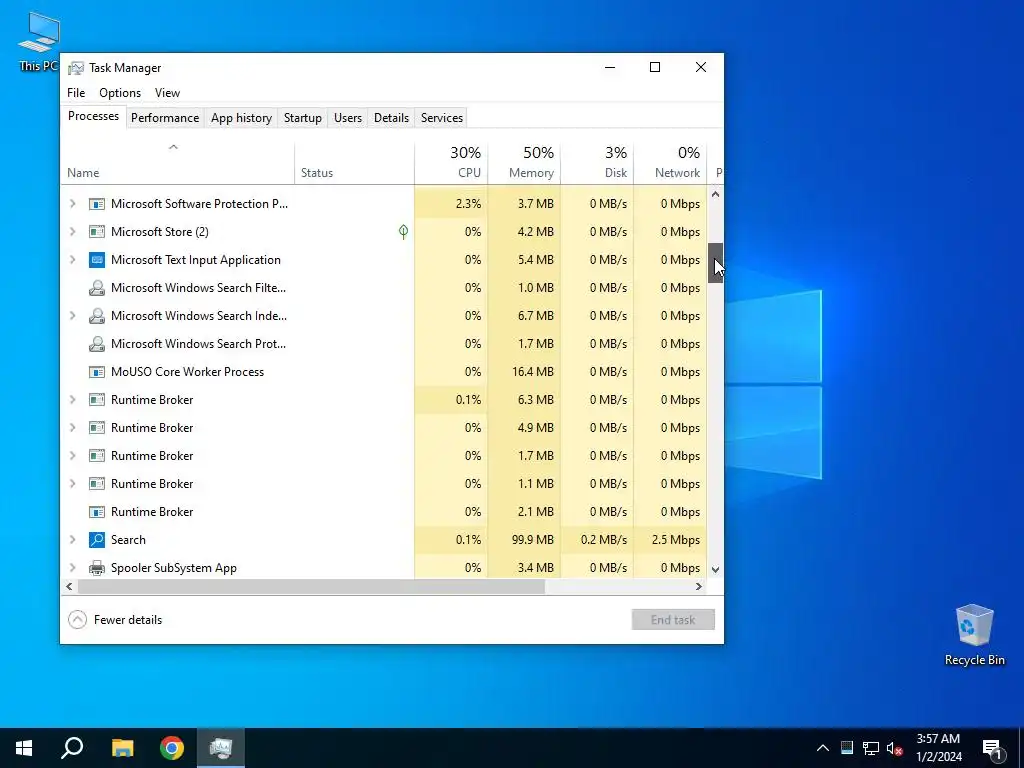Click the Microsoft Text Input Application icon

(97, 260)
